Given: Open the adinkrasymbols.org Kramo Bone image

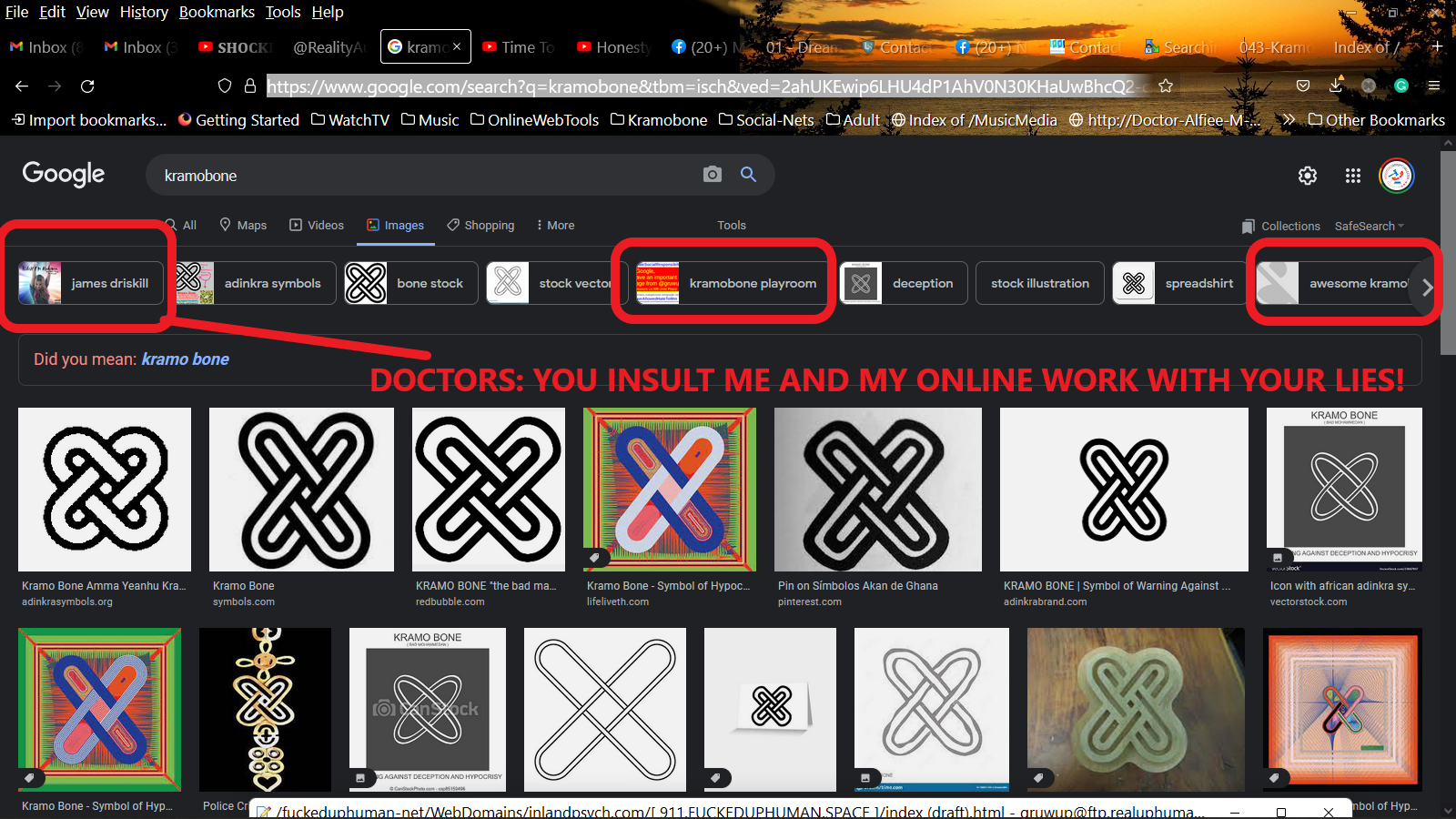Looking at the screenshot, I should pyautogui.click(x=105, y=490).
